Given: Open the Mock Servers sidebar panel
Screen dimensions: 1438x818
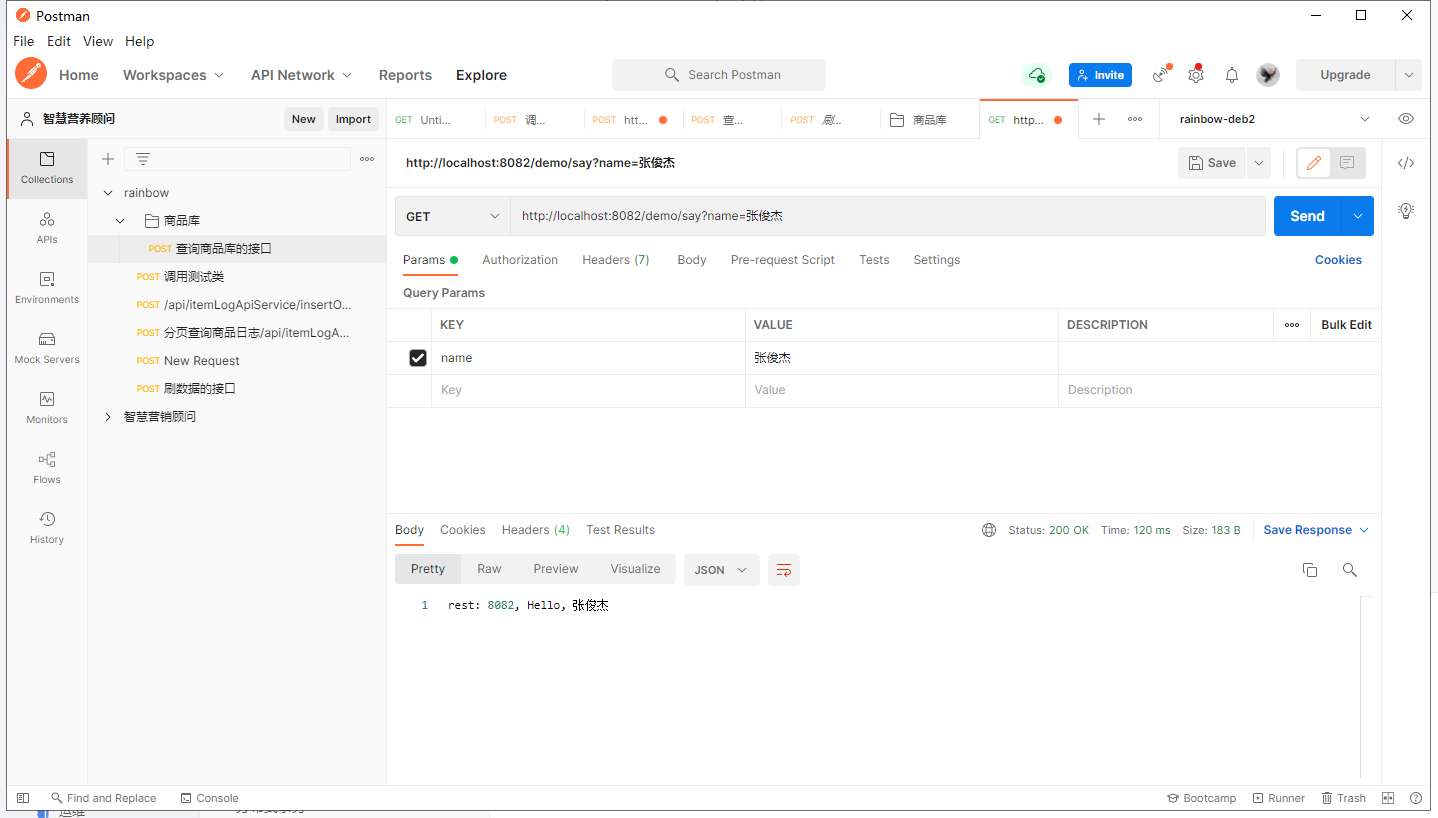Looking at the screenshot, I should [x=47, y=348].
